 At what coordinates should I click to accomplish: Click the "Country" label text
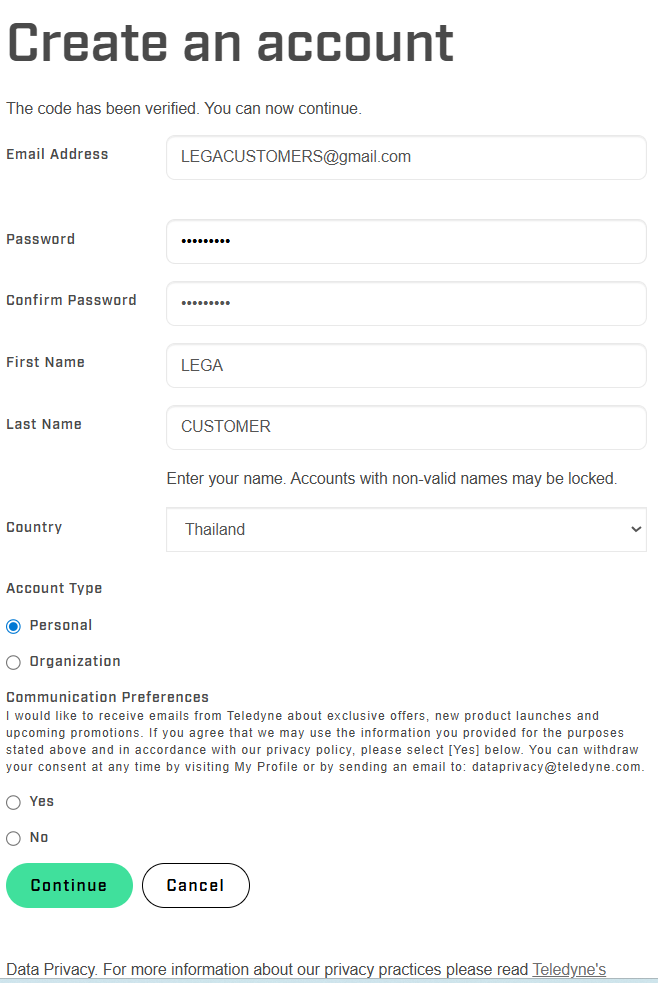coord(34,527)
